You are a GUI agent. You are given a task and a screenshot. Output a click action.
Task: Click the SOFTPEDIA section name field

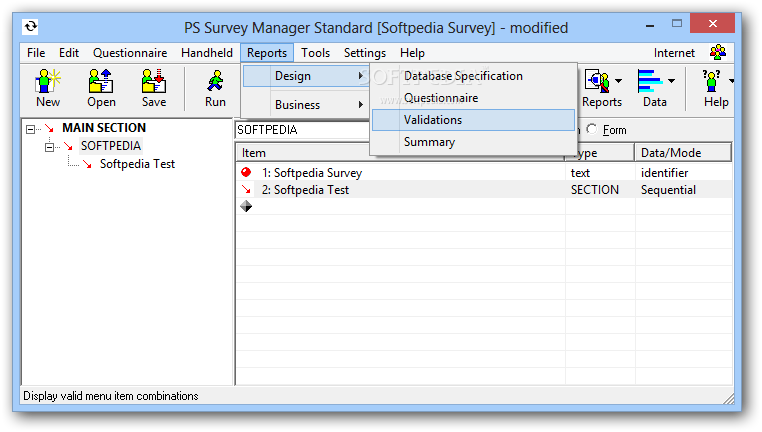[x=302, y=130]
